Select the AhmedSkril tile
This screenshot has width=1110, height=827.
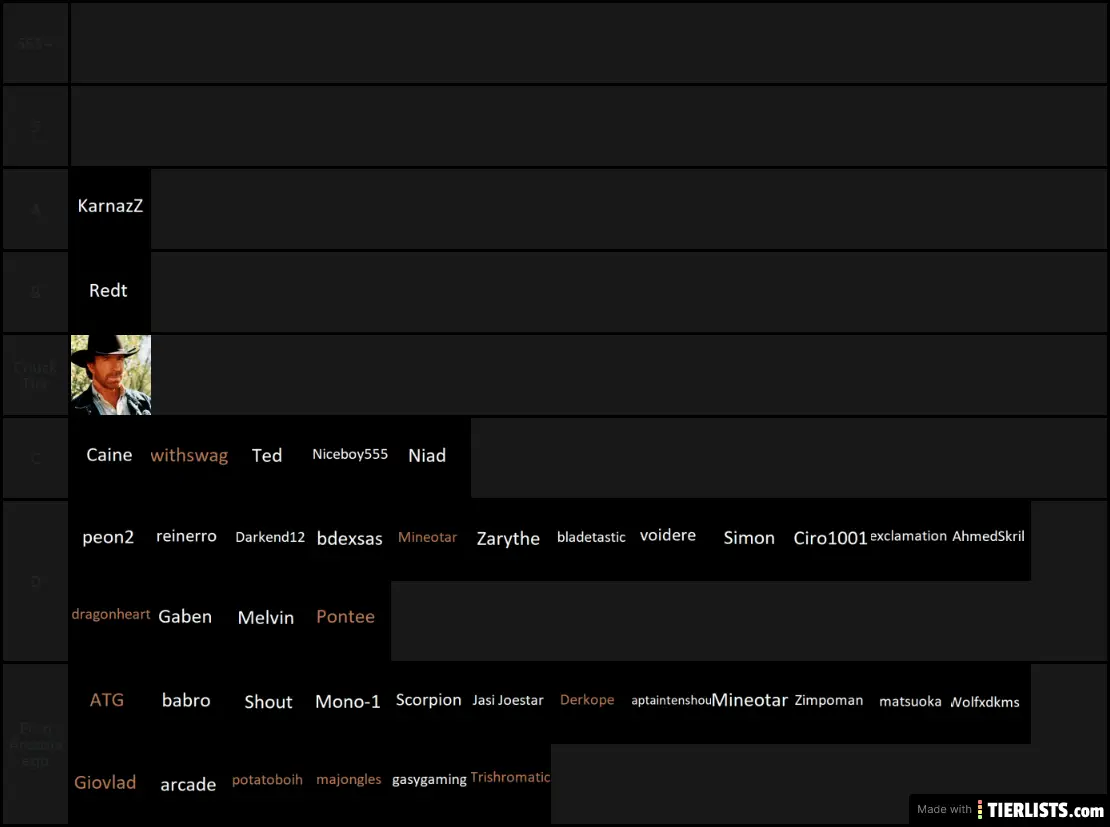coord(988,537)
